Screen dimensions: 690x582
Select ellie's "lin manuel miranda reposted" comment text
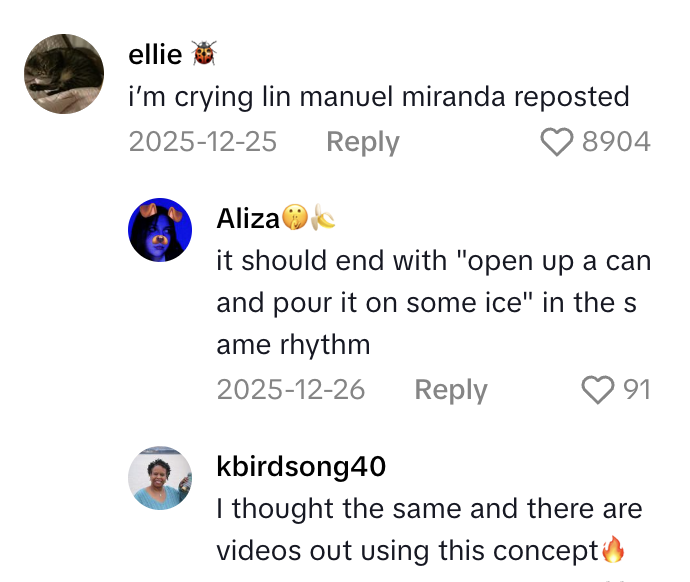pyautogui.click(x=379, y=98)
